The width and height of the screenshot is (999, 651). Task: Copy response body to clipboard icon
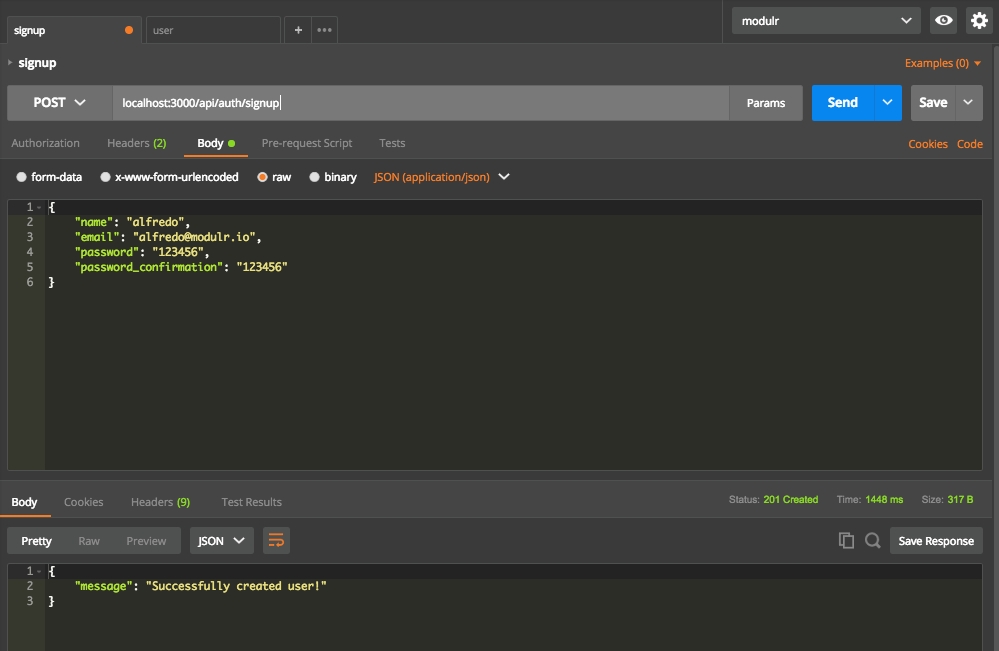click(846, 541)
